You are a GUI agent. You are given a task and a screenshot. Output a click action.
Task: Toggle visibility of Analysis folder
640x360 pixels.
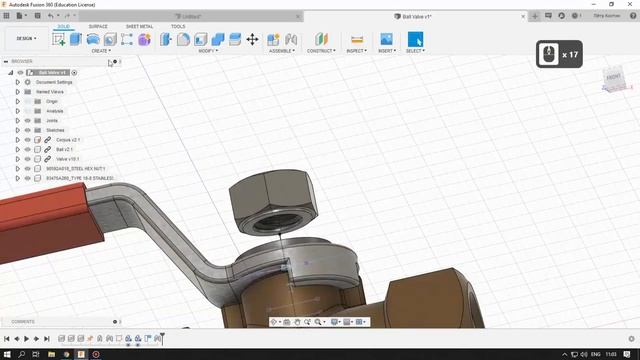tap(28, 111)
